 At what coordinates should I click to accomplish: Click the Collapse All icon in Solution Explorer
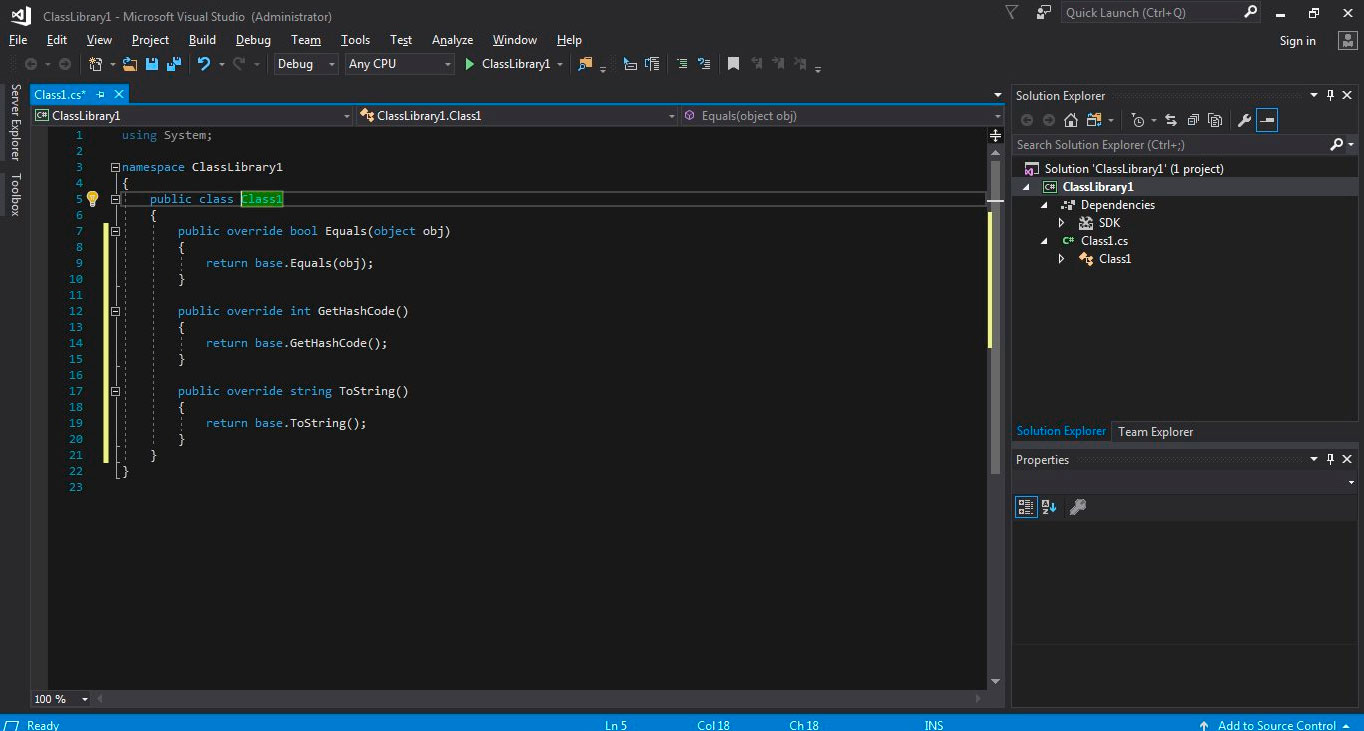1193,120
